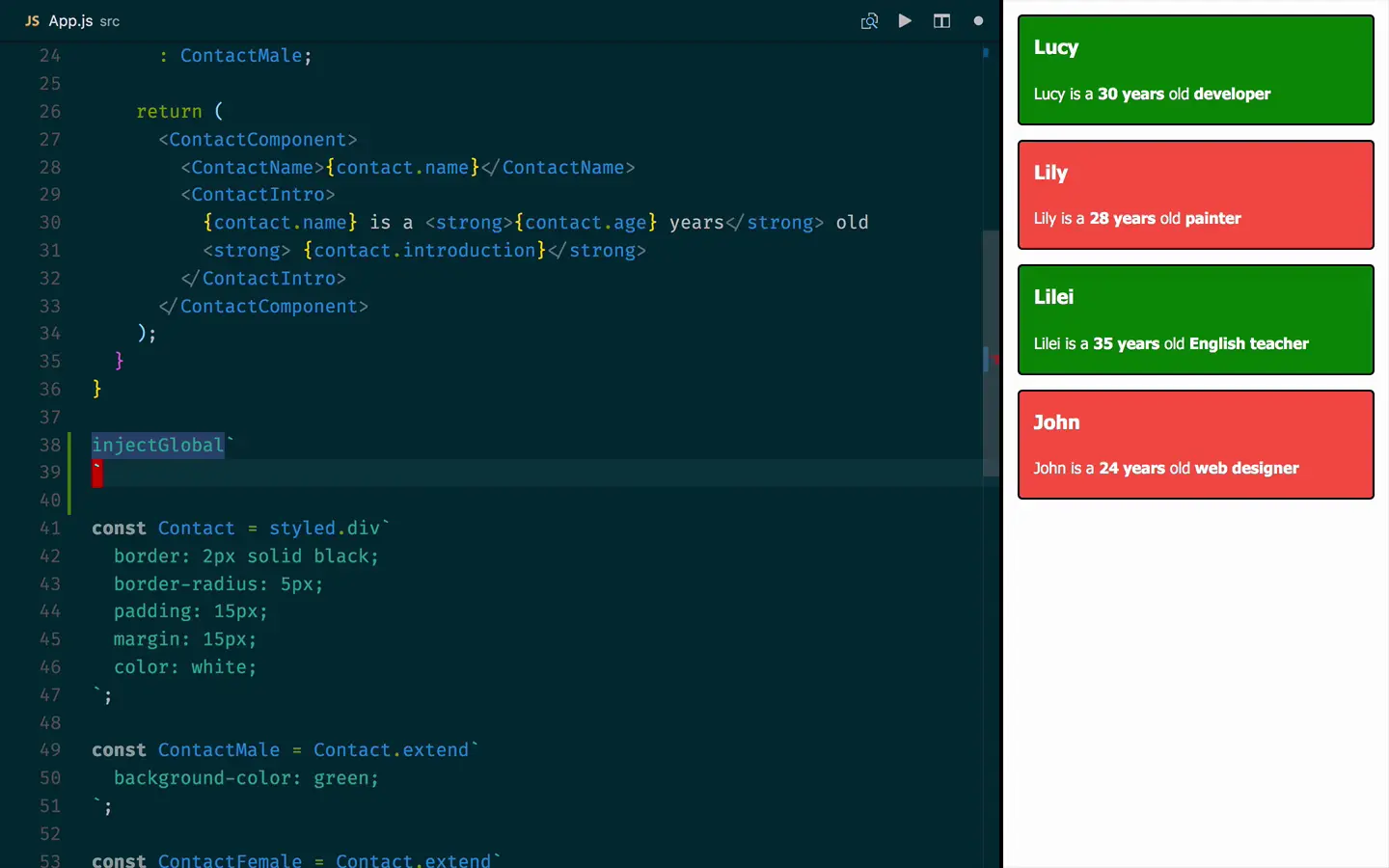Click the unsaved changes dot indicator

tap(978, 21)
